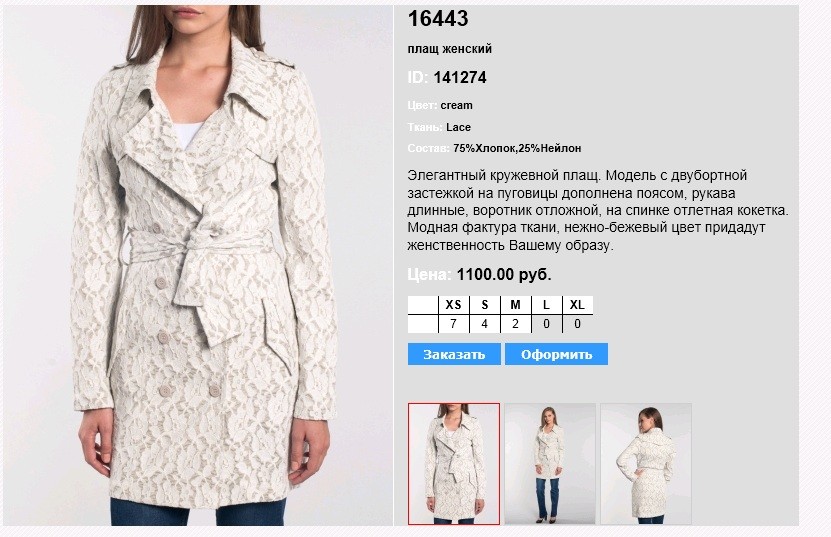The height and width of the screenshot is (537, 831).
Task: Click the ID value 141274
Action: 459,78
